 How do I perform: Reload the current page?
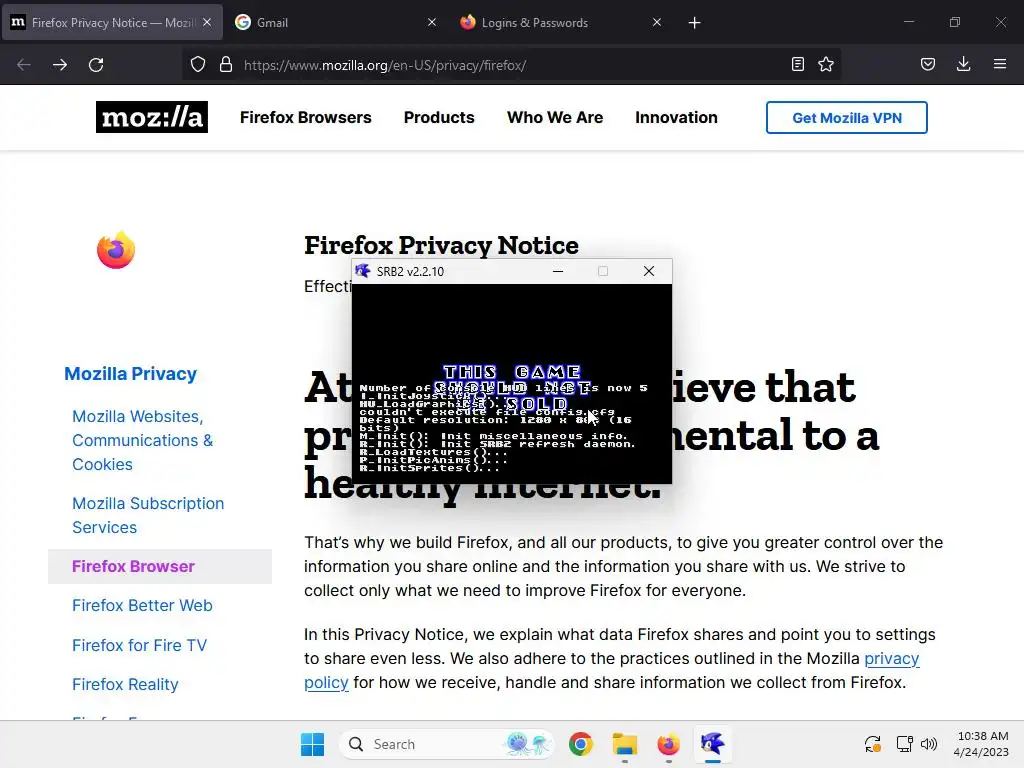click(96, 65)
